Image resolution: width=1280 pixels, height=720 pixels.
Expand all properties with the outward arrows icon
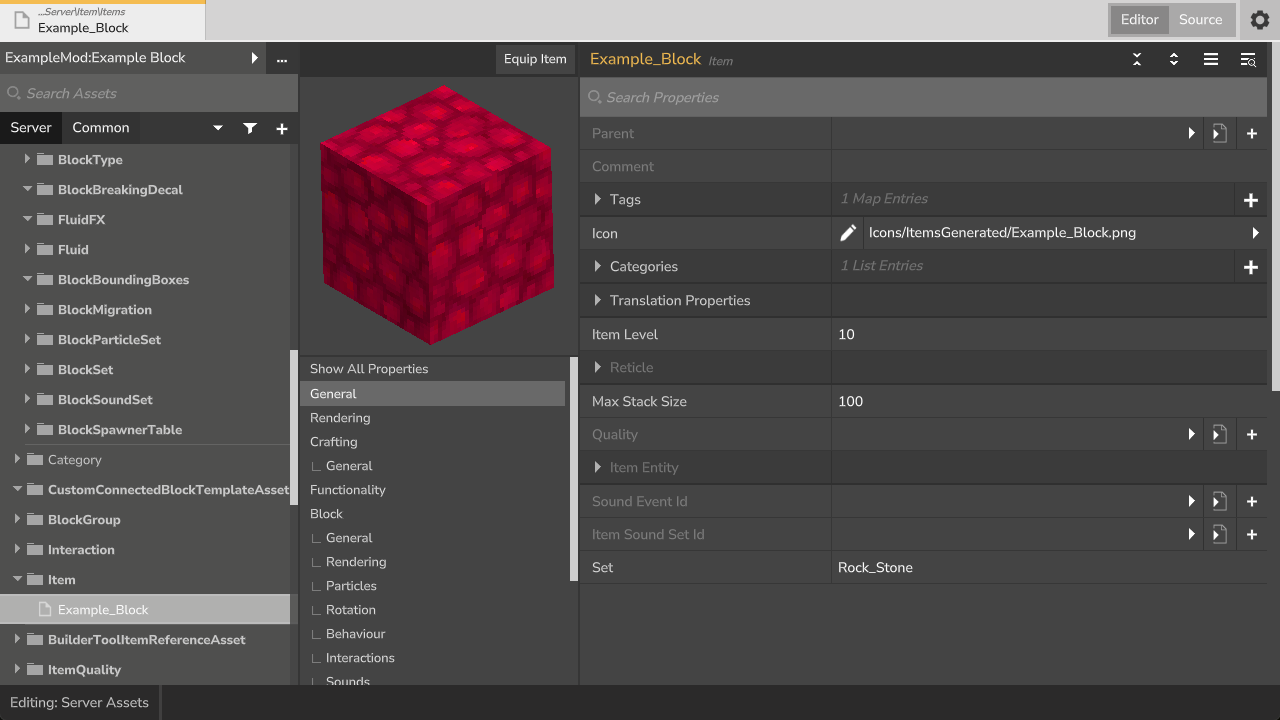click(x=1174, y=60)
